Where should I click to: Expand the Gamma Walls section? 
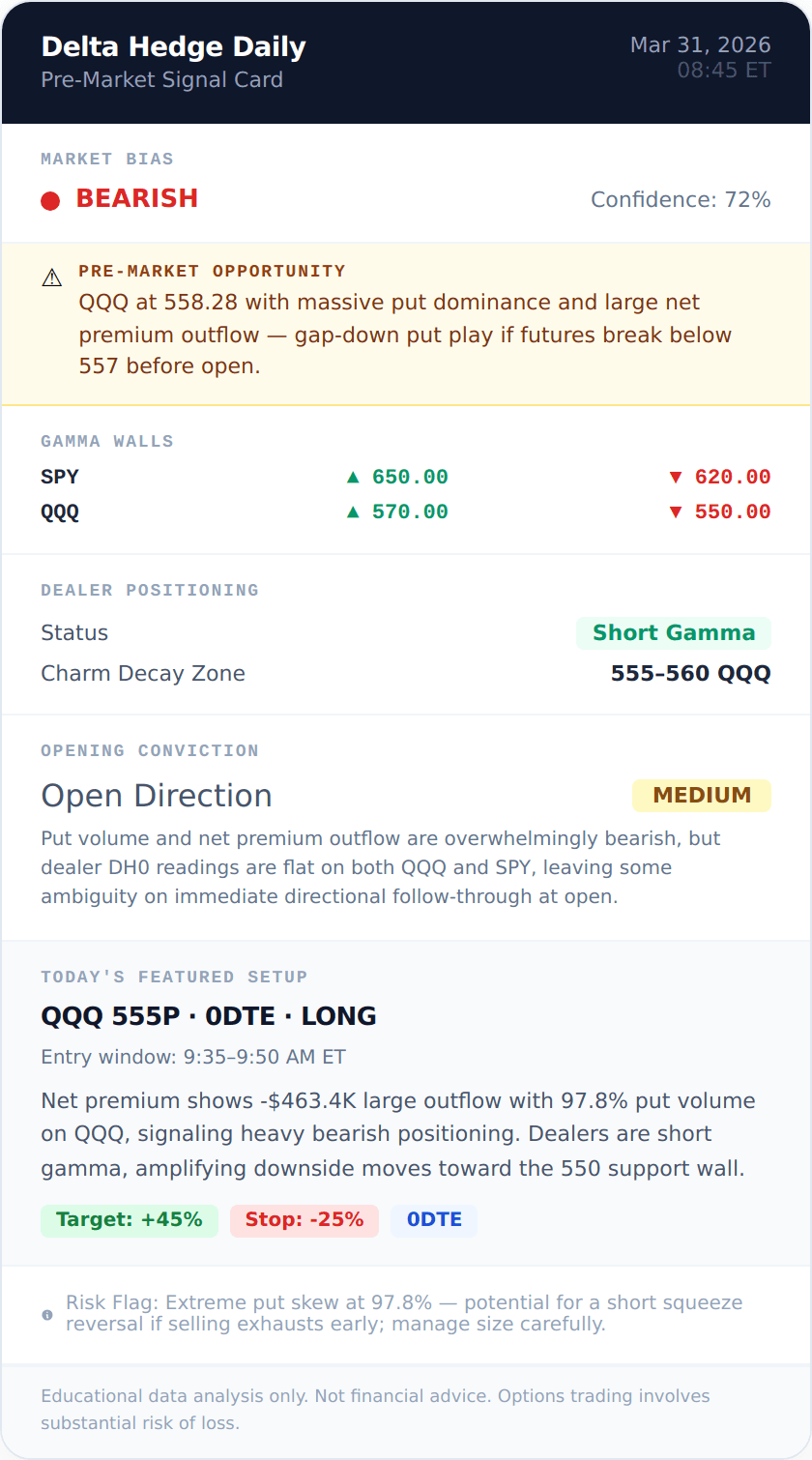(x=106, y=441)
